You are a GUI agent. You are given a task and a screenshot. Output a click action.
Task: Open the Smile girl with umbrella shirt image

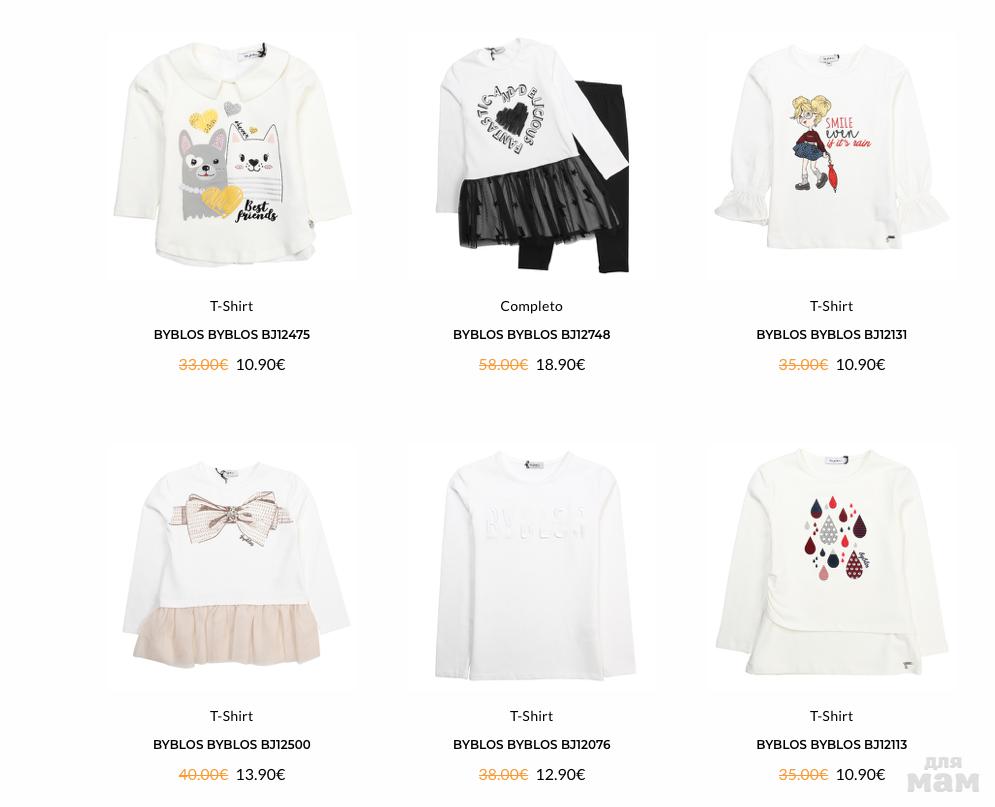(831, 155)
